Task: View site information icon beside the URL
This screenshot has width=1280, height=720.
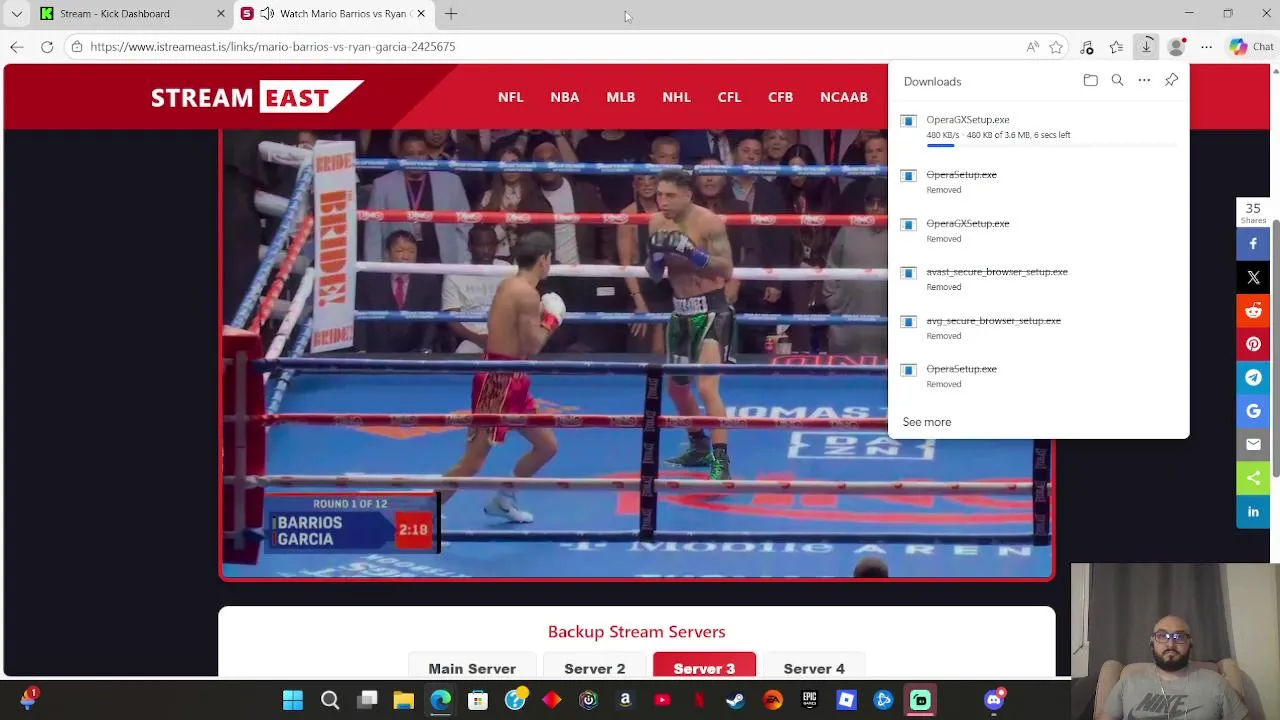Action: [x=77, y=47]
